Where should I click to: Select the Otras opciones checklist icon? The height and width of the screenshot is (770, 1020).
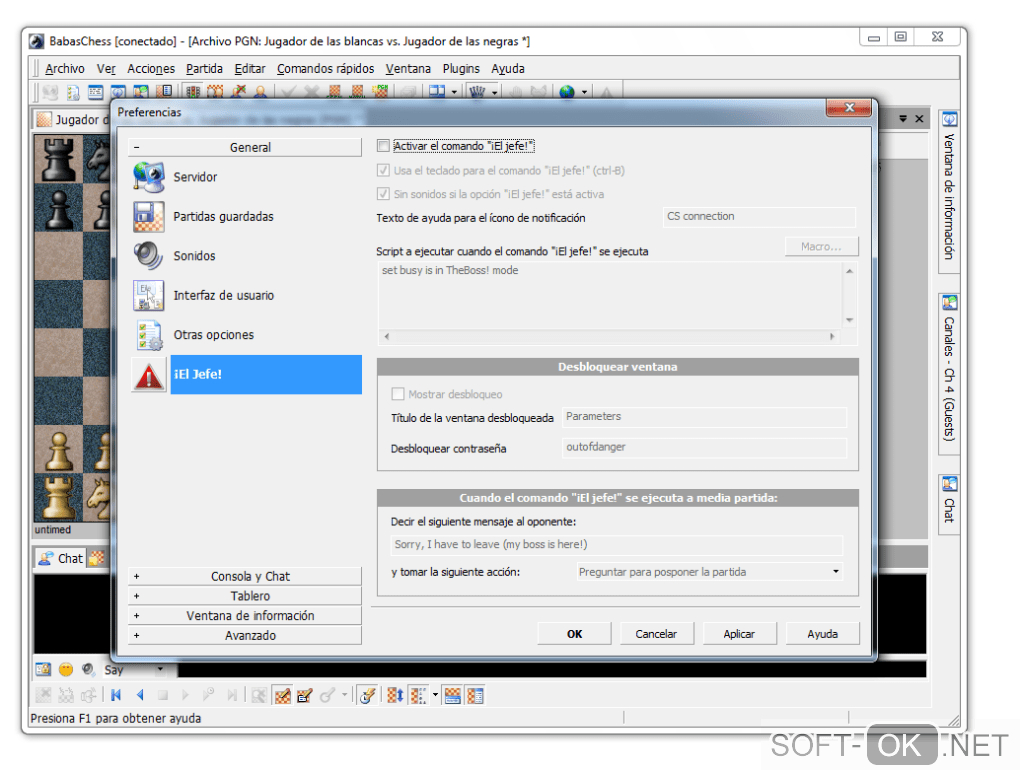tap(148, 335)
